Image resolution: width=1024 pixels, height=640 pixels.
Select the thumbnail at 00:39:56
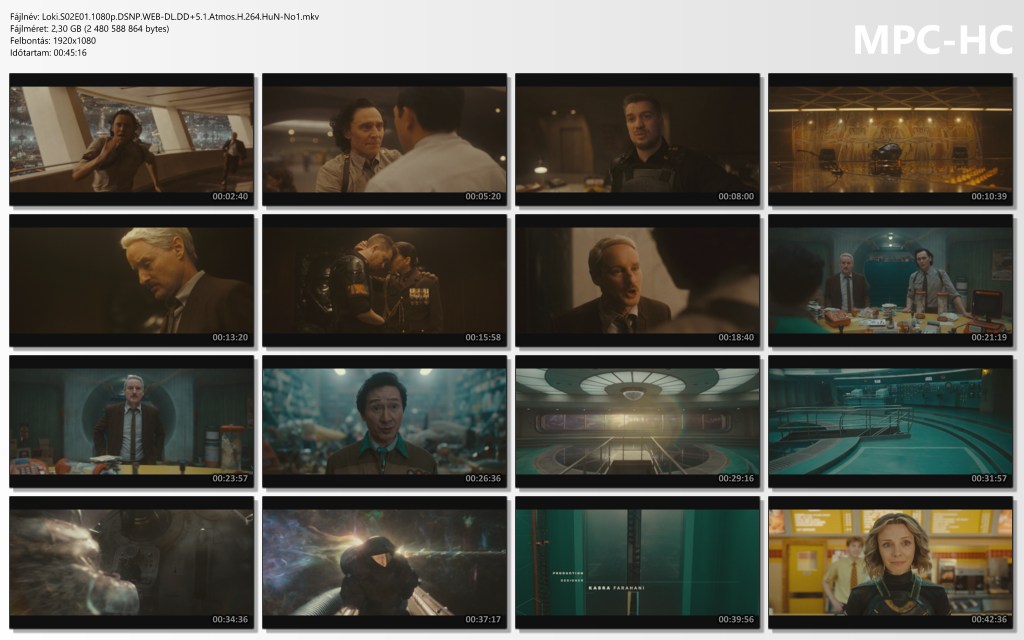pyautogui.click(x=637, y=562)
